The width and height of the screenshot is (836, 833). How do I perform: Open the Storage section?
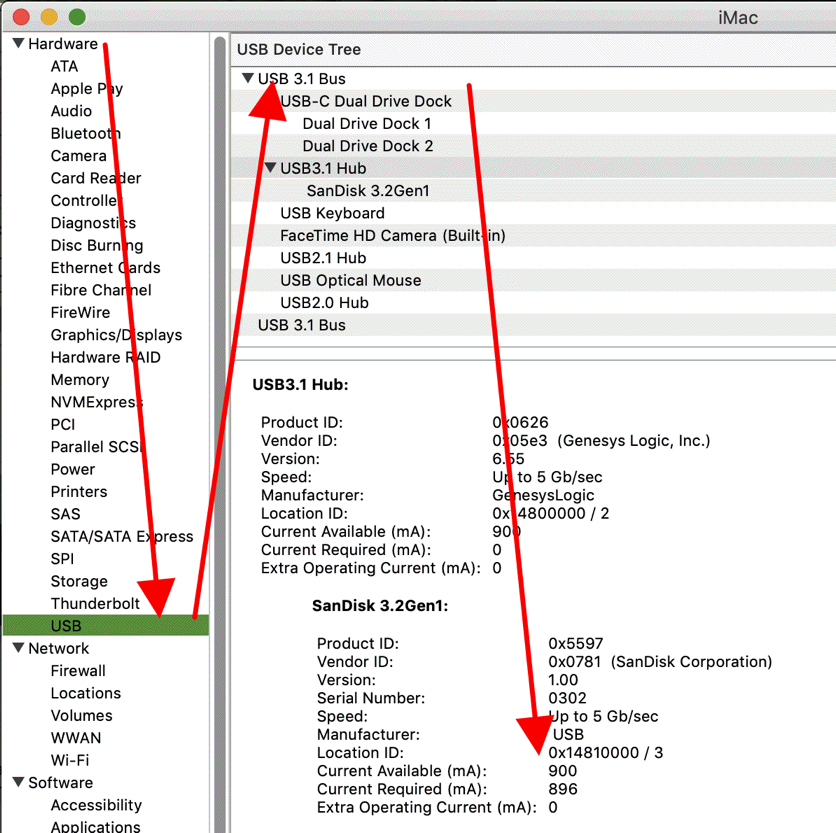tap(79, 581)
